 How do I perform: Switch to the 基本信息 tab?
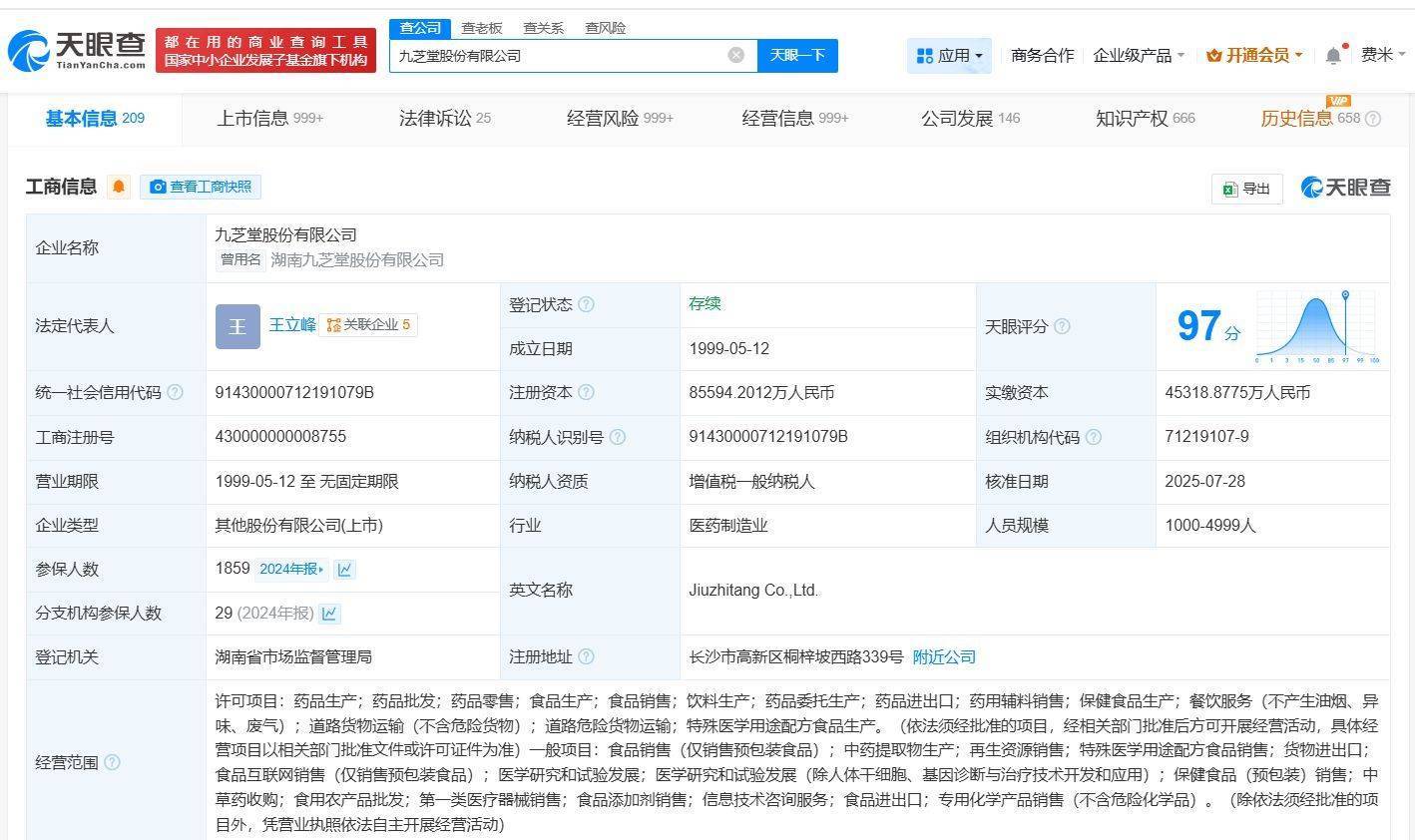(95, 119)
